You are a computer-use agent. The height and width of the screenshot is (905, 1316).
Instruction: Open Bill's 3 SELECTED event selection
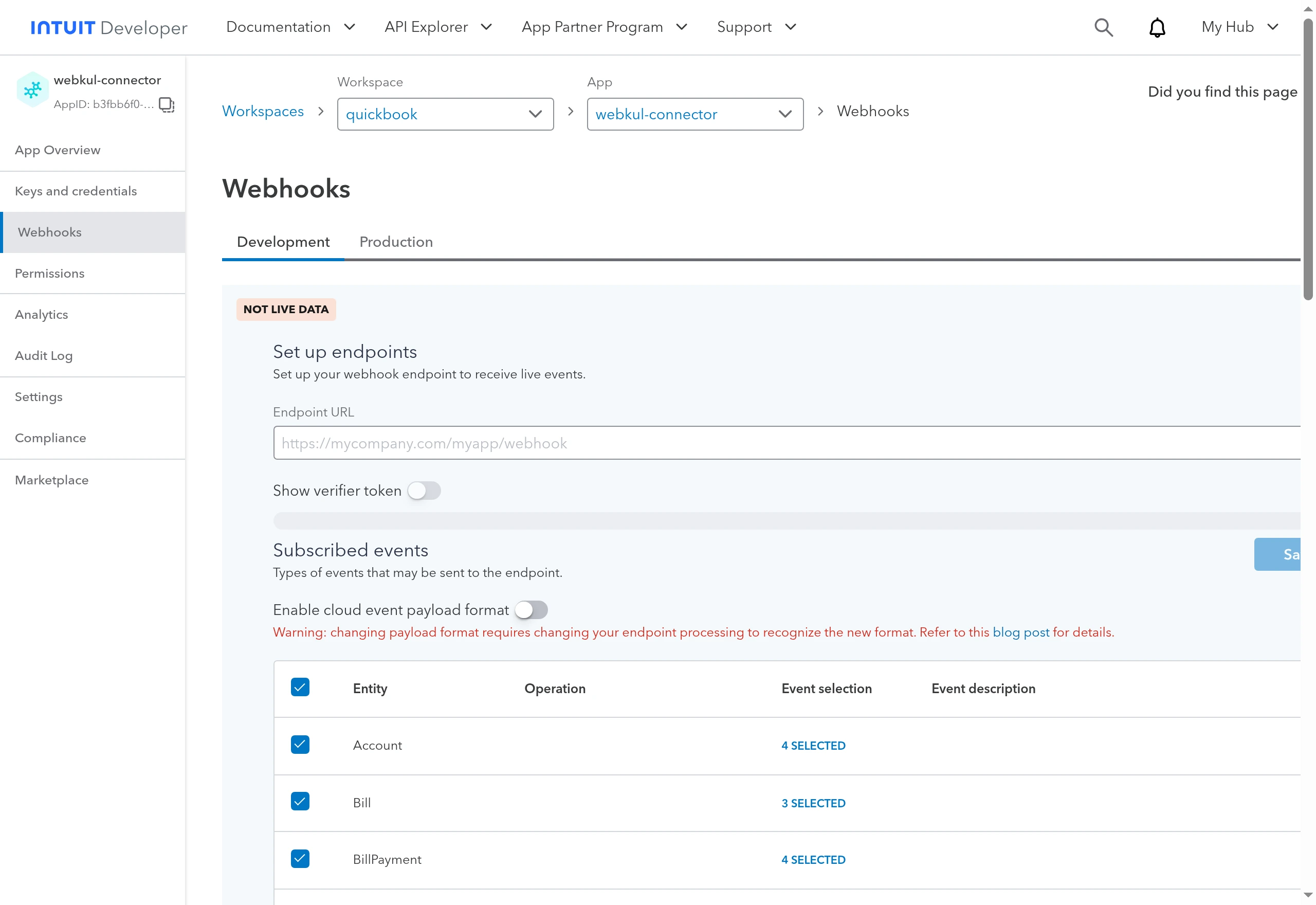coord(813,803)
